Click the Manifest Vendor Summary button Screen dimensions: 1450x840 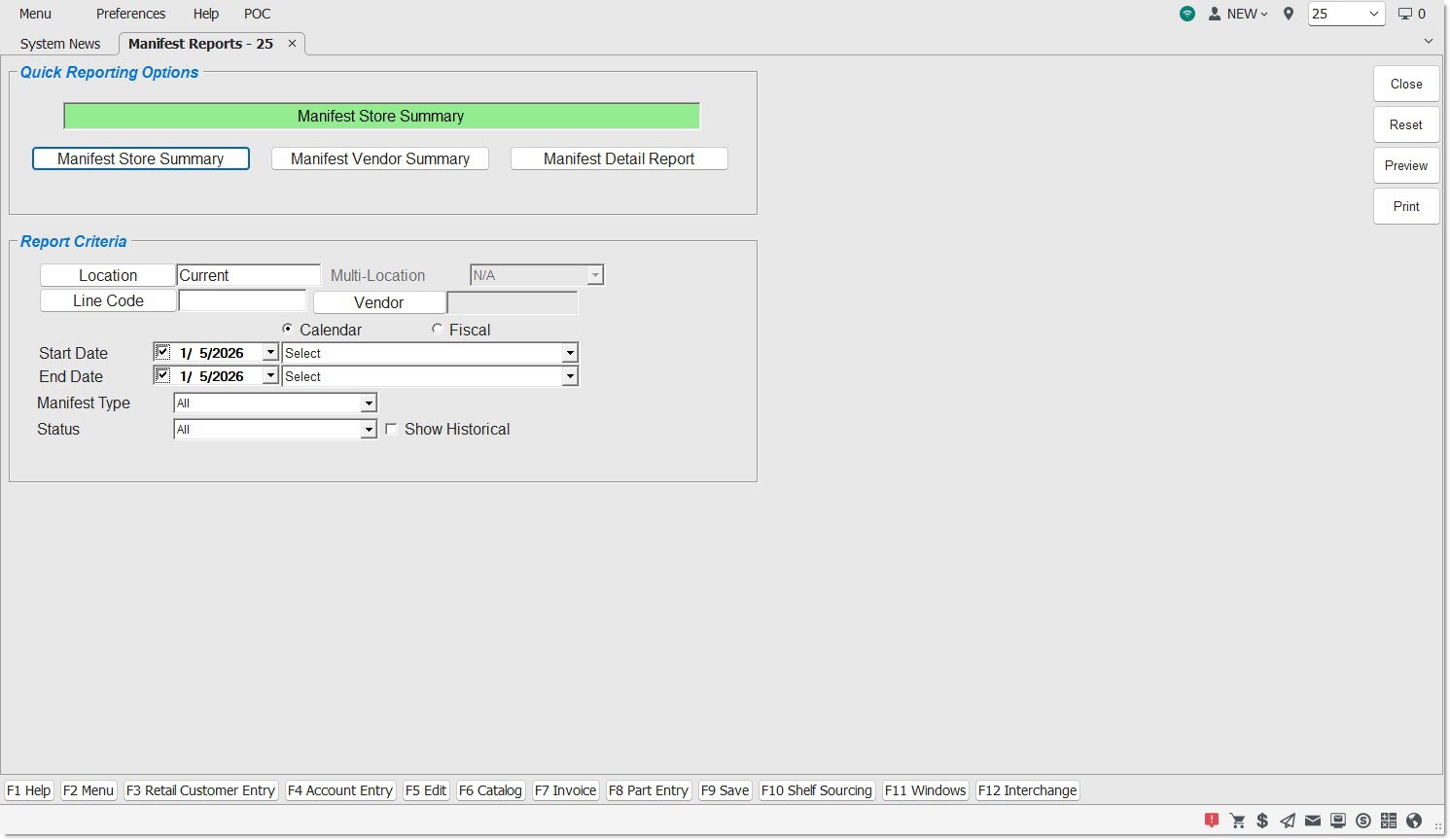379,158
